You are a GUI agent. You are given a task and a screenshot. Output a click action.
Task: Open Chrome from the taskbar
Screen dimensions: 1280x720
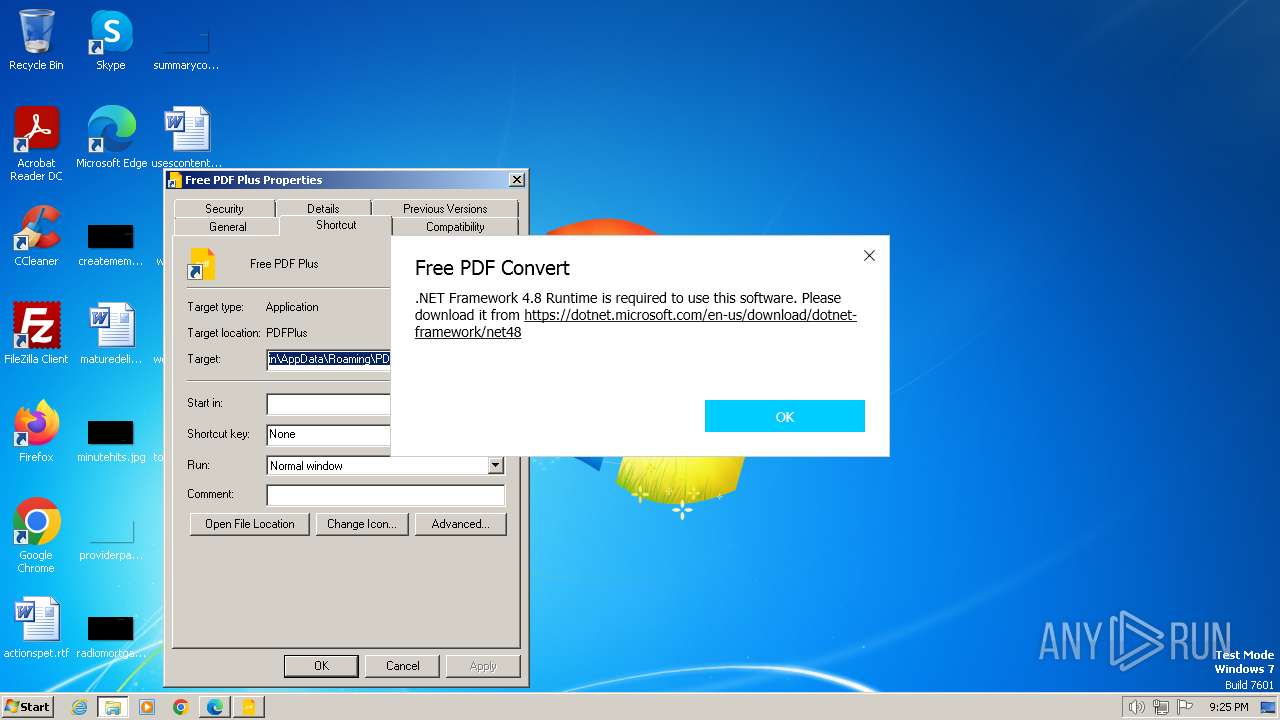click(x=180, y=707)
